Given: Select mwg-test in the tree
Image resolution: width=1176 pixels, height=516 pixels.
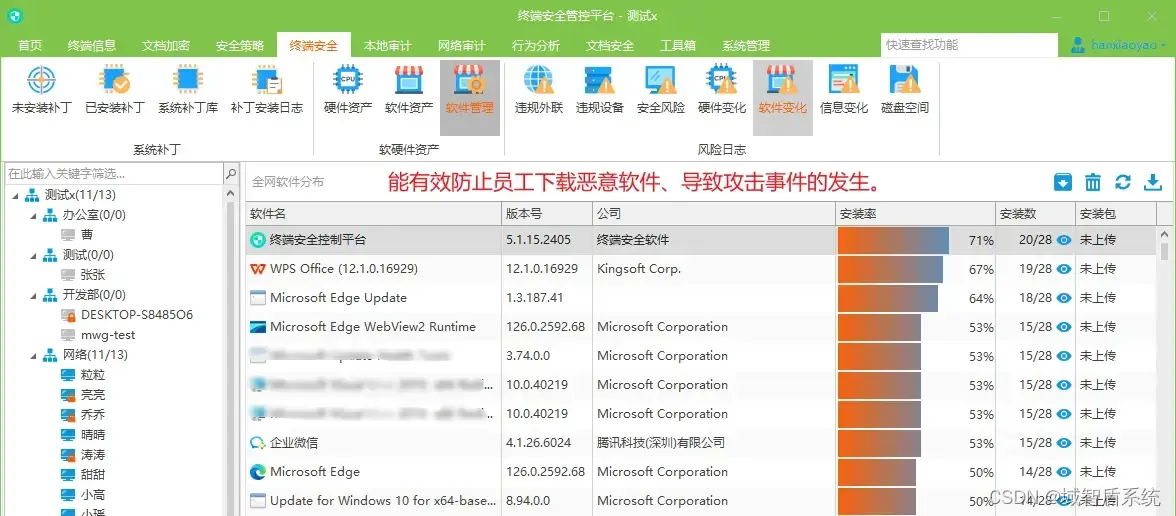Looking at the screenshot, I should 108,335.
